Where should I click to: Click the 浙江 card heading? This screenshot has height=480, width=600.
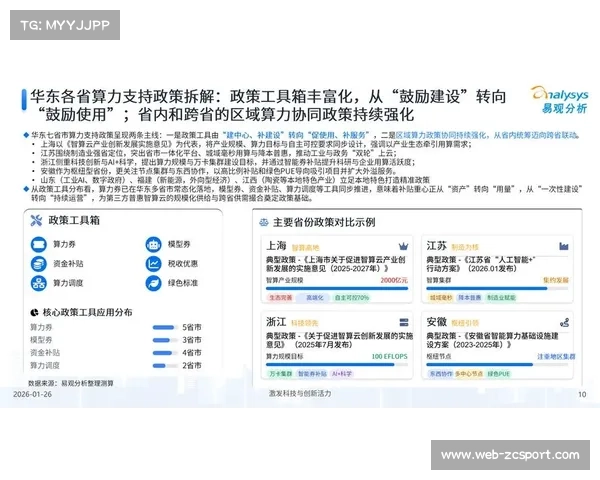[276, 322]
